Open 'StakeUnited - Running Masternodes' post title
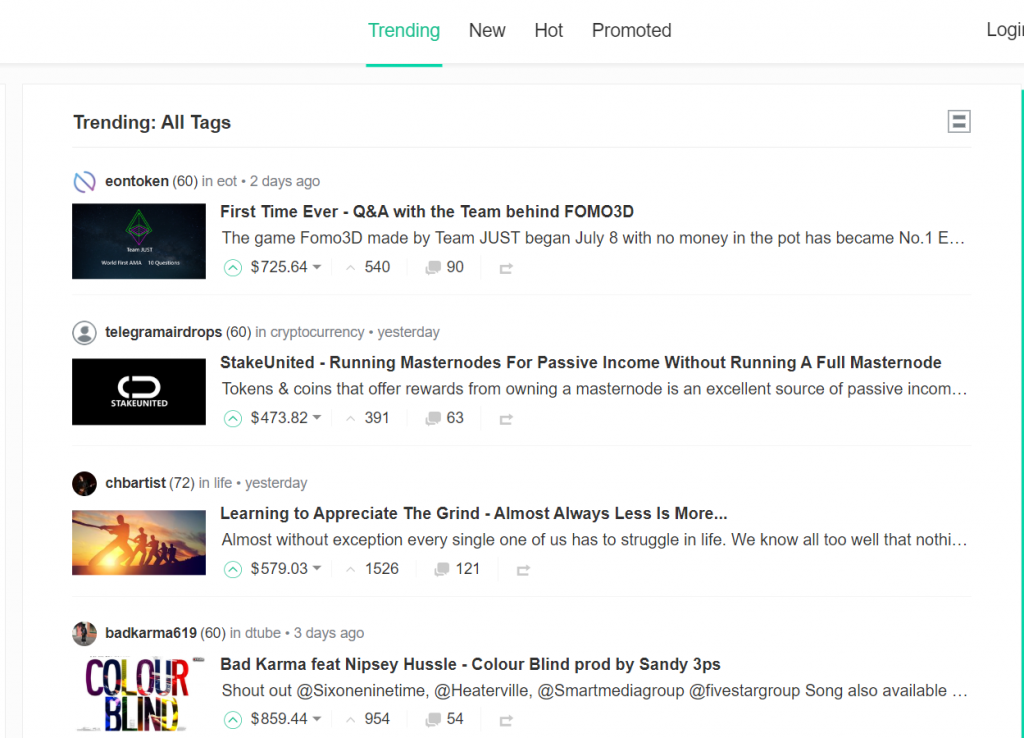Image resolution: width=1024 pixels, height=738 pixels. (x=581, y=362)
